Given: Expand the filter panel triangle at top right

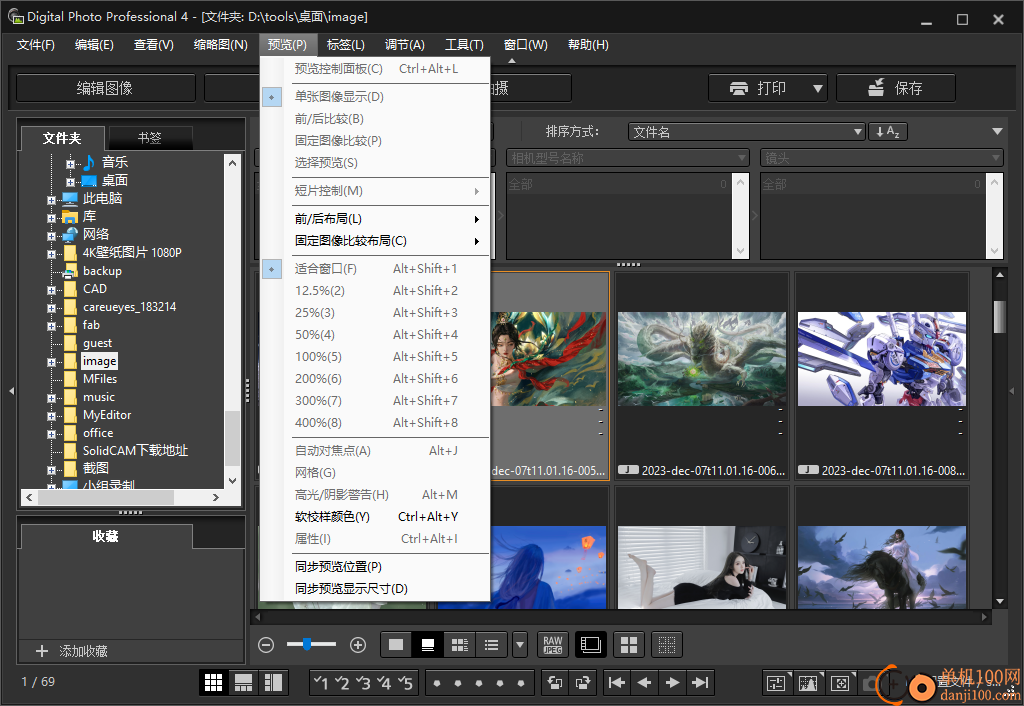Looking at the screenshot, I should 997,131.
